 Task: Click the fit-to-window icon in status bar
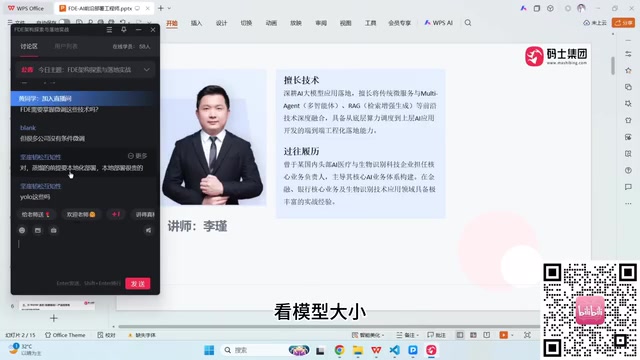point(527,335)
